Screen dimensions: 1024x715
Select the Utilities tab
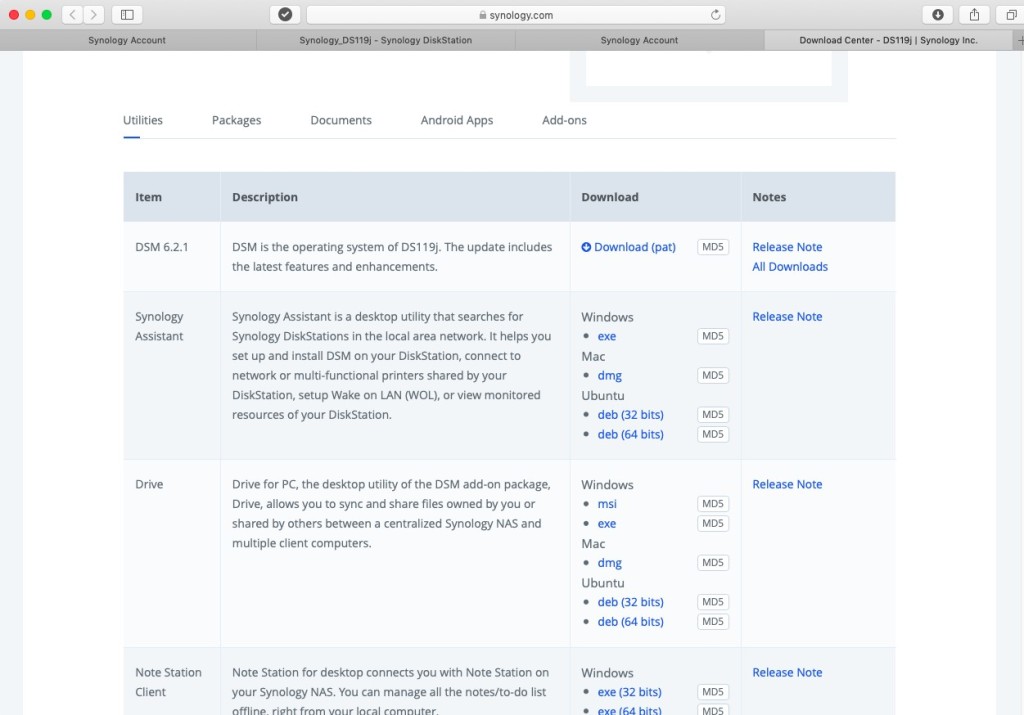click(x=143, y=120)
